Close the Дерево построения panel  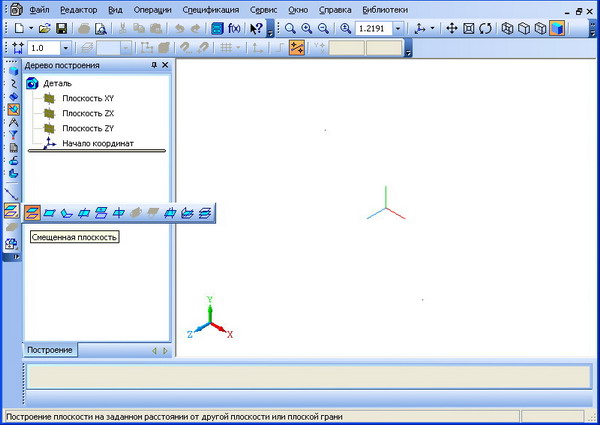tap(165, 66)
